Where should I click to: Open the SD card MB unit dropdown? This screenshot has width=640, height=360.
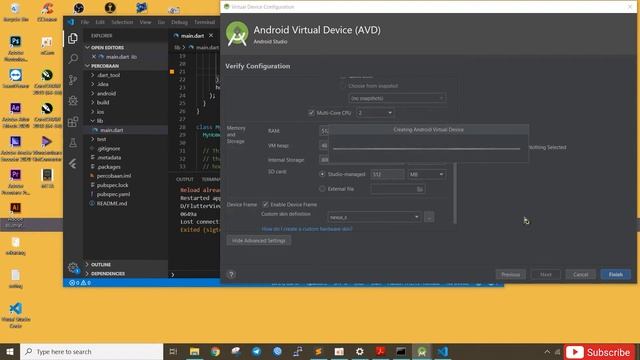click(426, 174)
